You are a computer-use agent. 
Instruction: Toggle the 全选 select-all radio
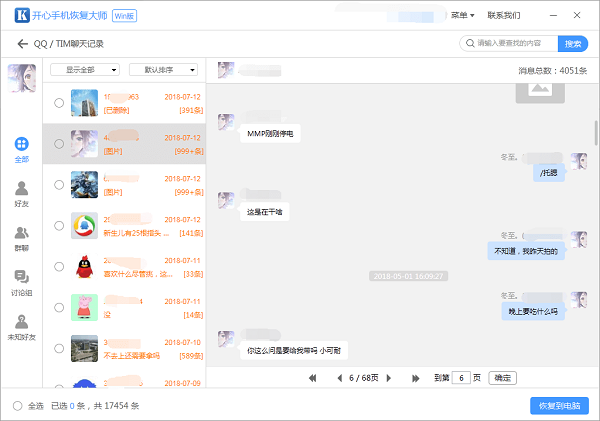(18, 406)
